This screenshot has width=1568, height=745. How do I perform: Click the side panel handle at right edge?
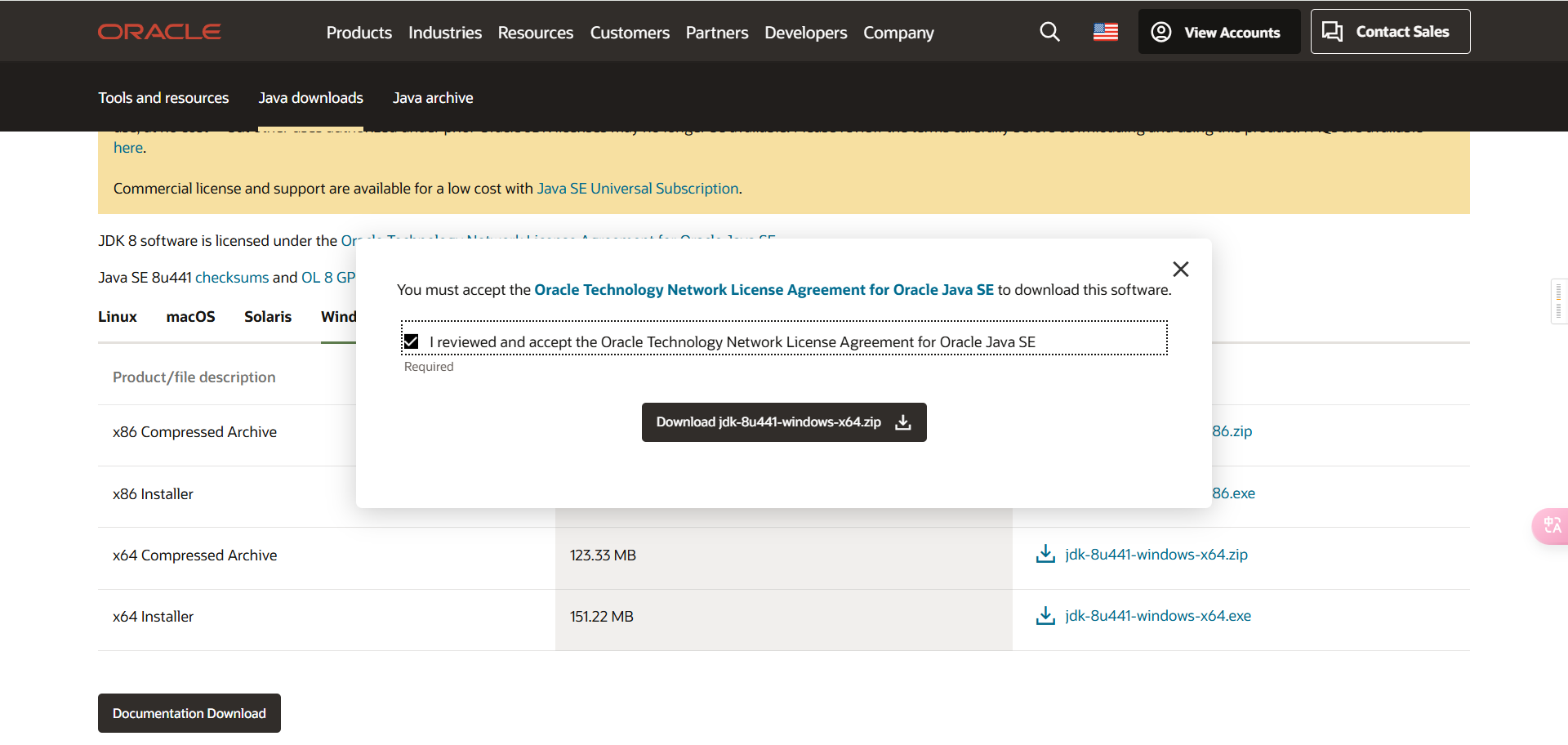[x=1558, y=301]
